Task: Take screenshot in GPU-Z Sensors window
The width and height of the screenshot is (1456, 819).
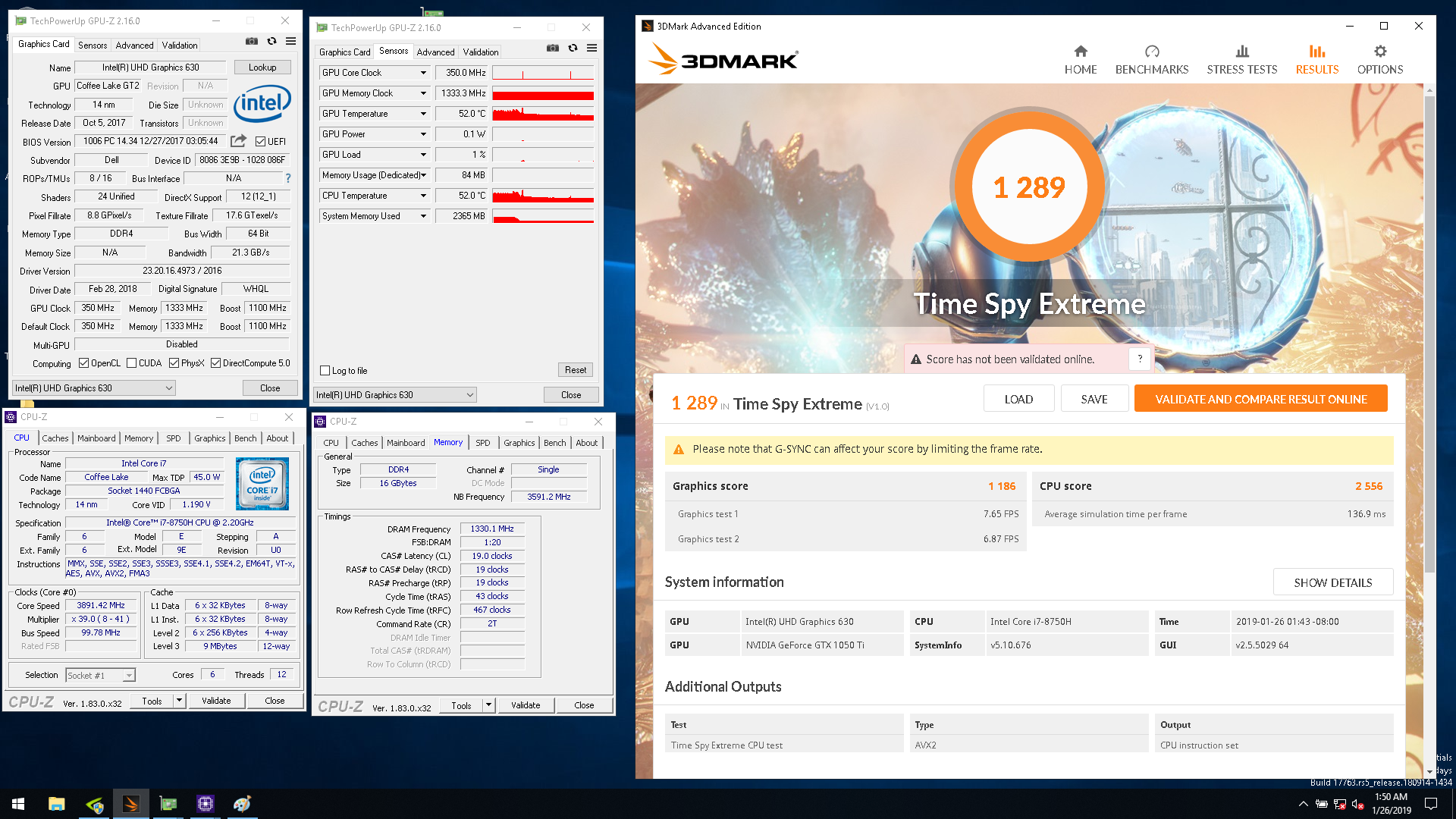Action: point(553,48)
